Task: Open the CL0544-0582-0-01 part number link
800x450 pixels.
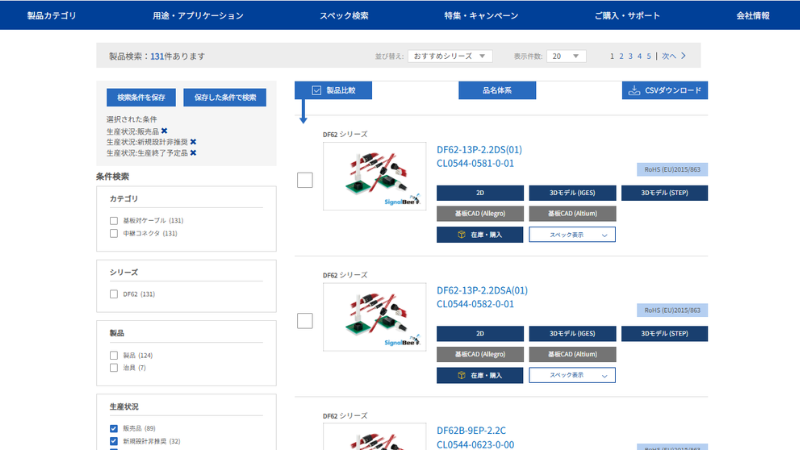Action: coord(475,304)
